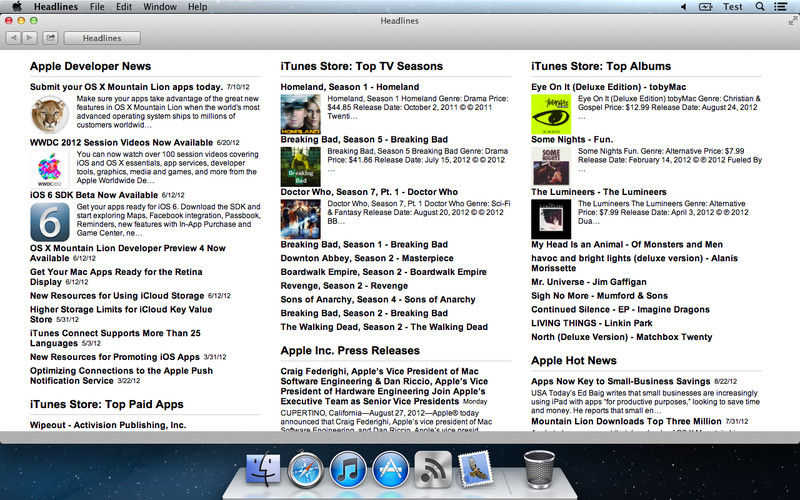The width and height of the screenshot is (800, 500).
Task: Open 'Downton Abbey, Season 2 - Masterpiece' entry
Action: (367, 258)
